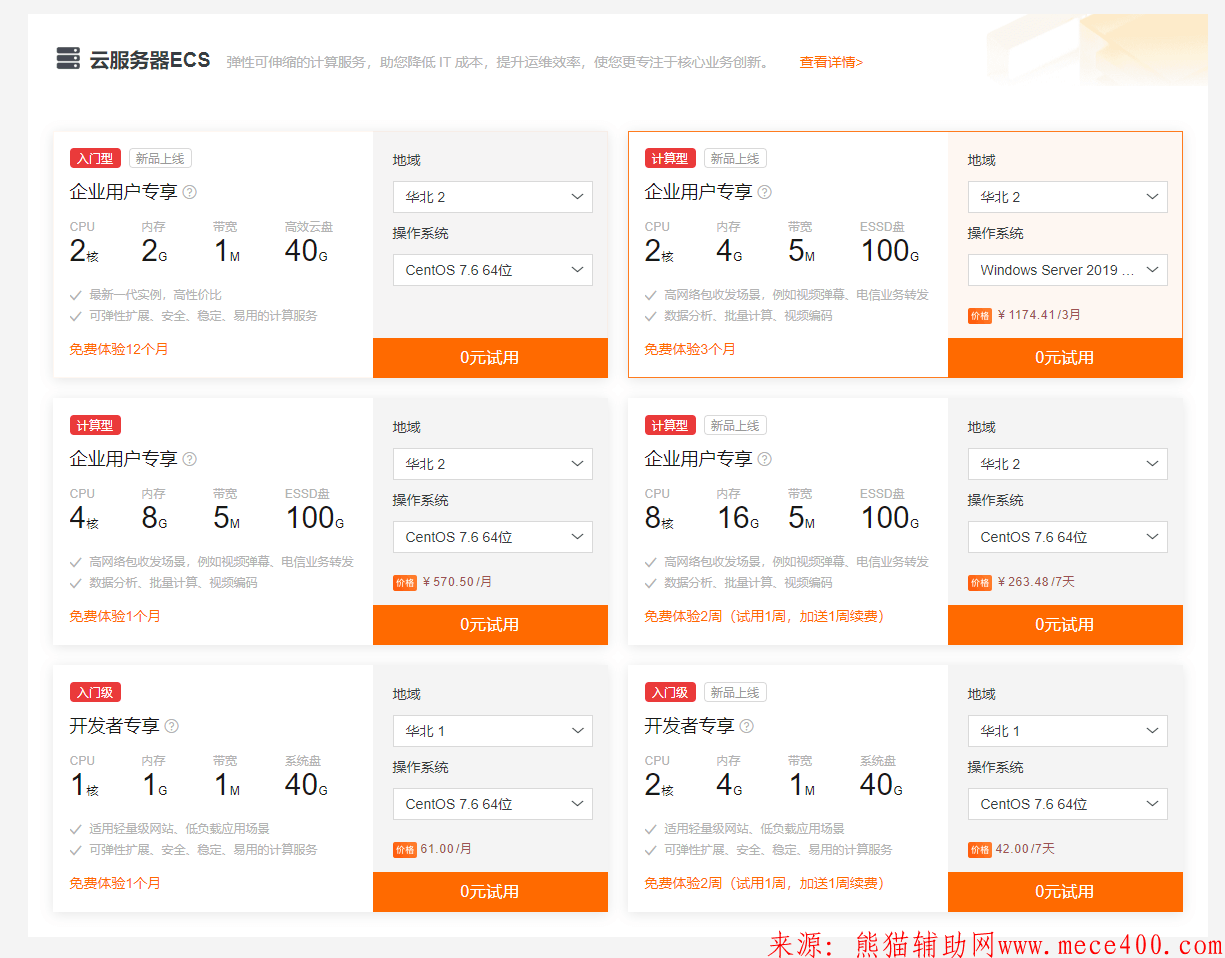Click help icon on the 4核8G enterprise plan
Image resolution: width=1225 pixels, height=958 pixels.
click(x=190, y=459)
